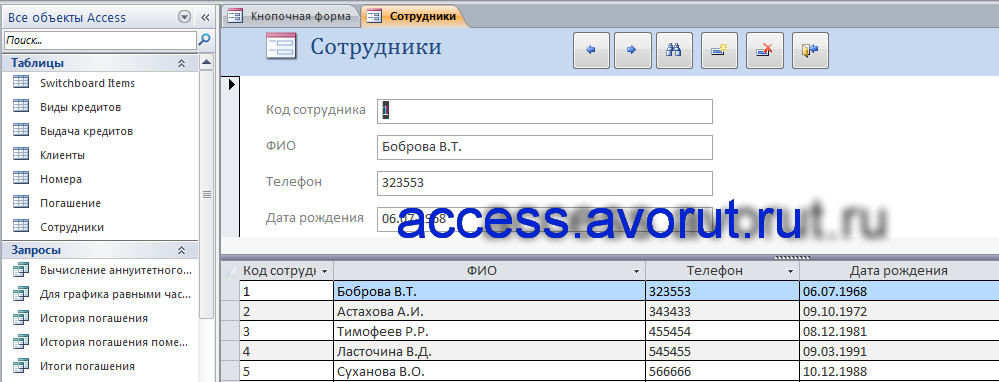The width and height of the screenshot is (999, 382).
Task: Go to next record with right arrow button
Action: 632,50
